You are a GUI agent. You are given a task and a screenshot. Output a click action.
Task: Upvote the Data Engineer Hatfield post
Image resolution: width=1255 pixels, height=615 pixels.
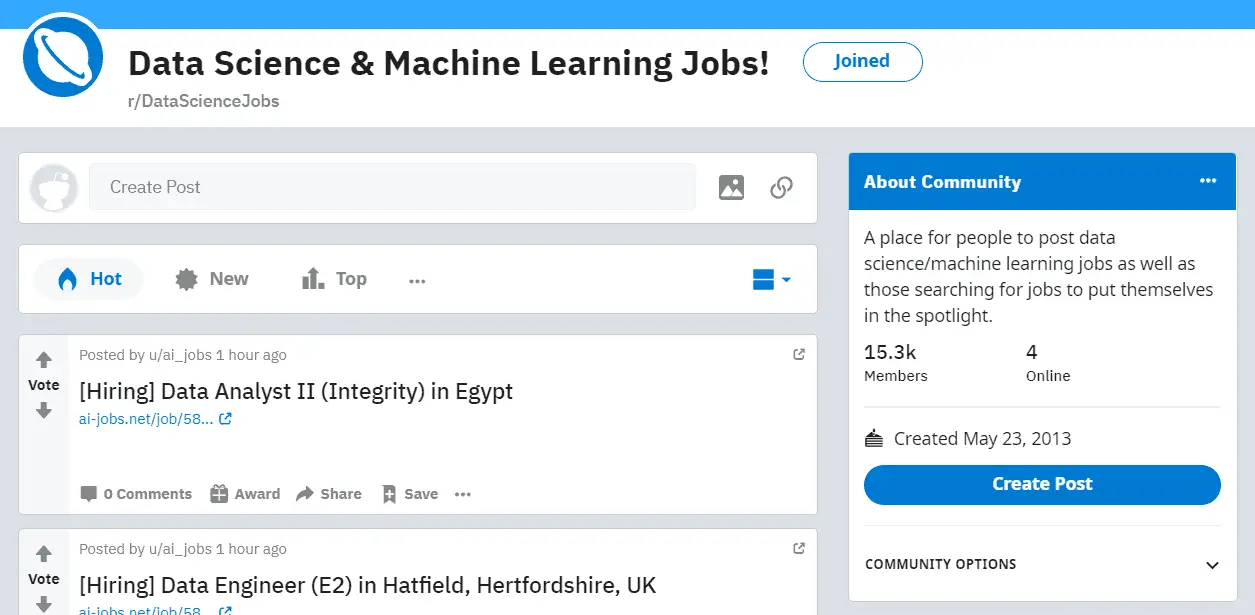43,554
